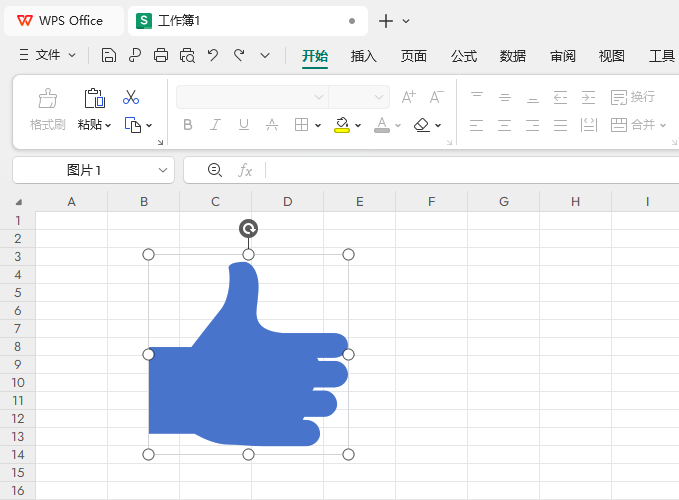Click the Redo arrow

(x=239, y=55)
